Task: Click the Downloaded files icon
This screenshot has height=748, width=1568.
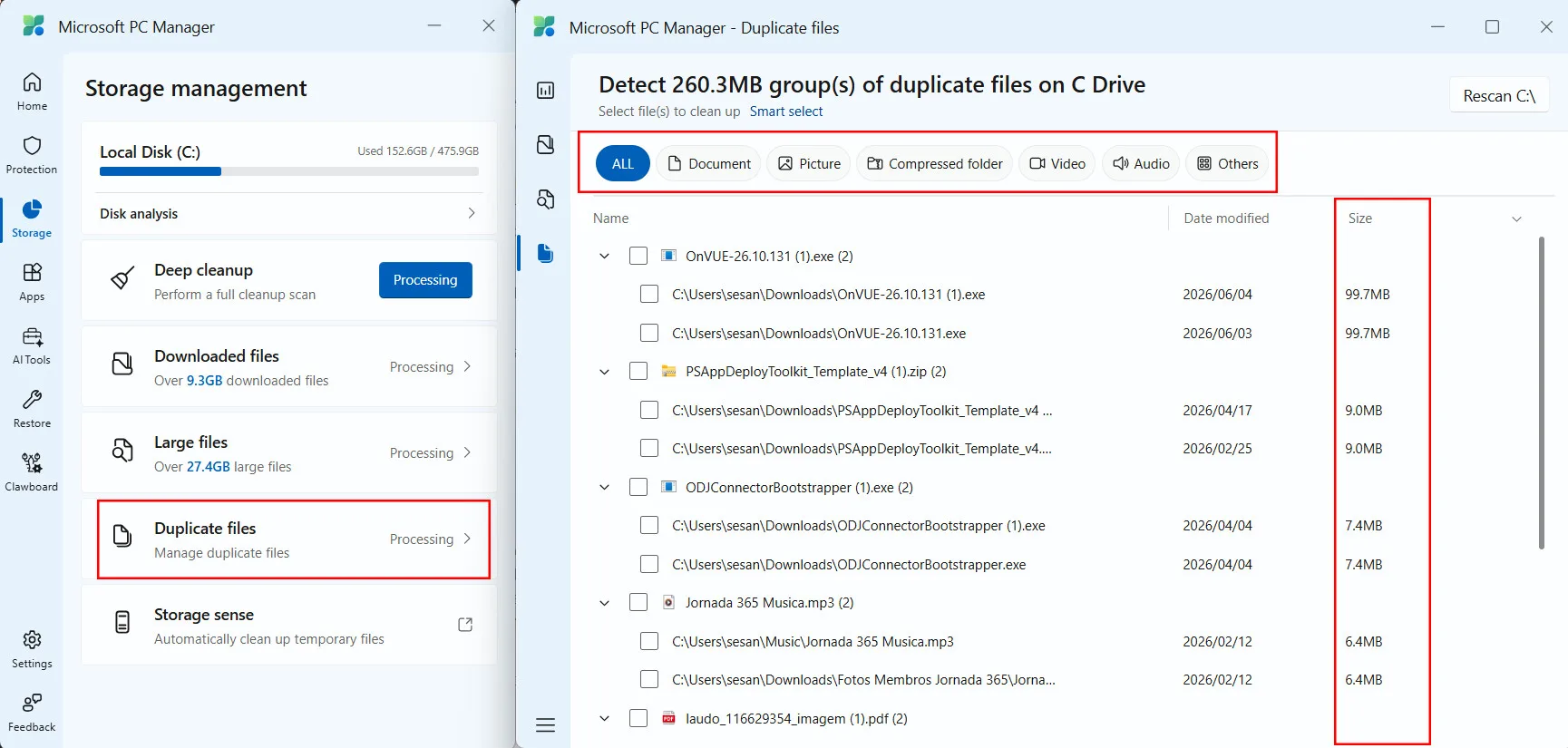Action: point(122,364)
